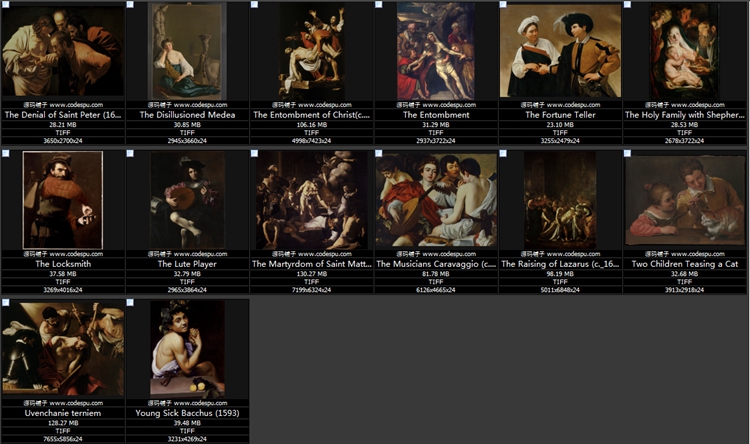Tick the checkbox for The Denial of Saint Peter
Screen dimensions: 750x444
click(6, 4)
